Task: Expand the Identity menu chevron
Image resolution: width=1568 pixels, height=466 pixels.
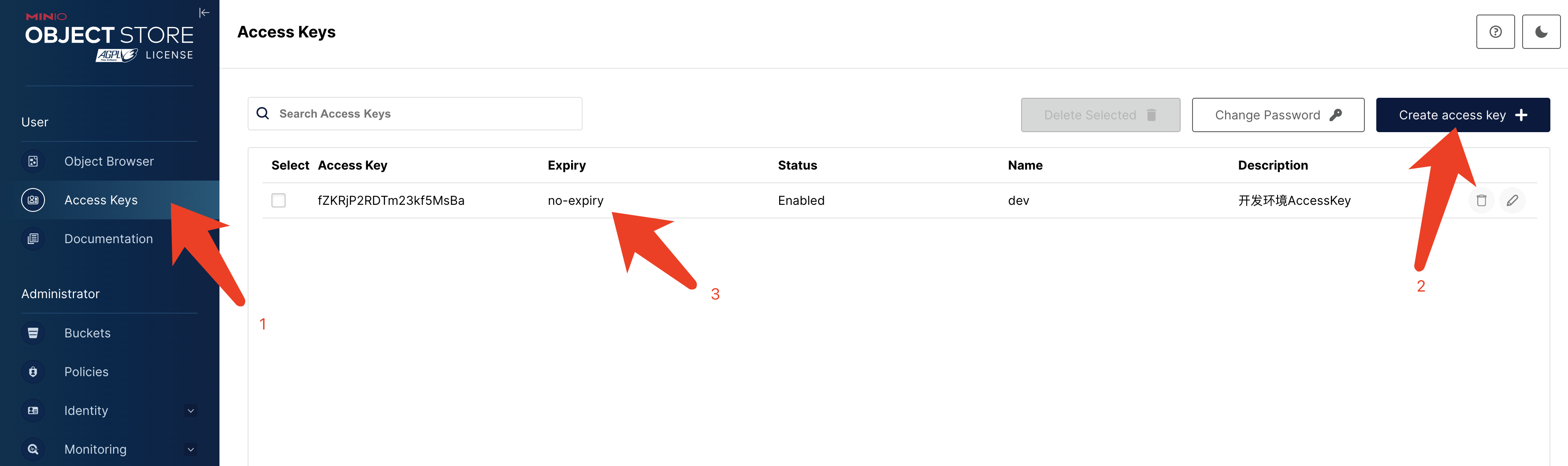Action: click(x=190, y=411)
